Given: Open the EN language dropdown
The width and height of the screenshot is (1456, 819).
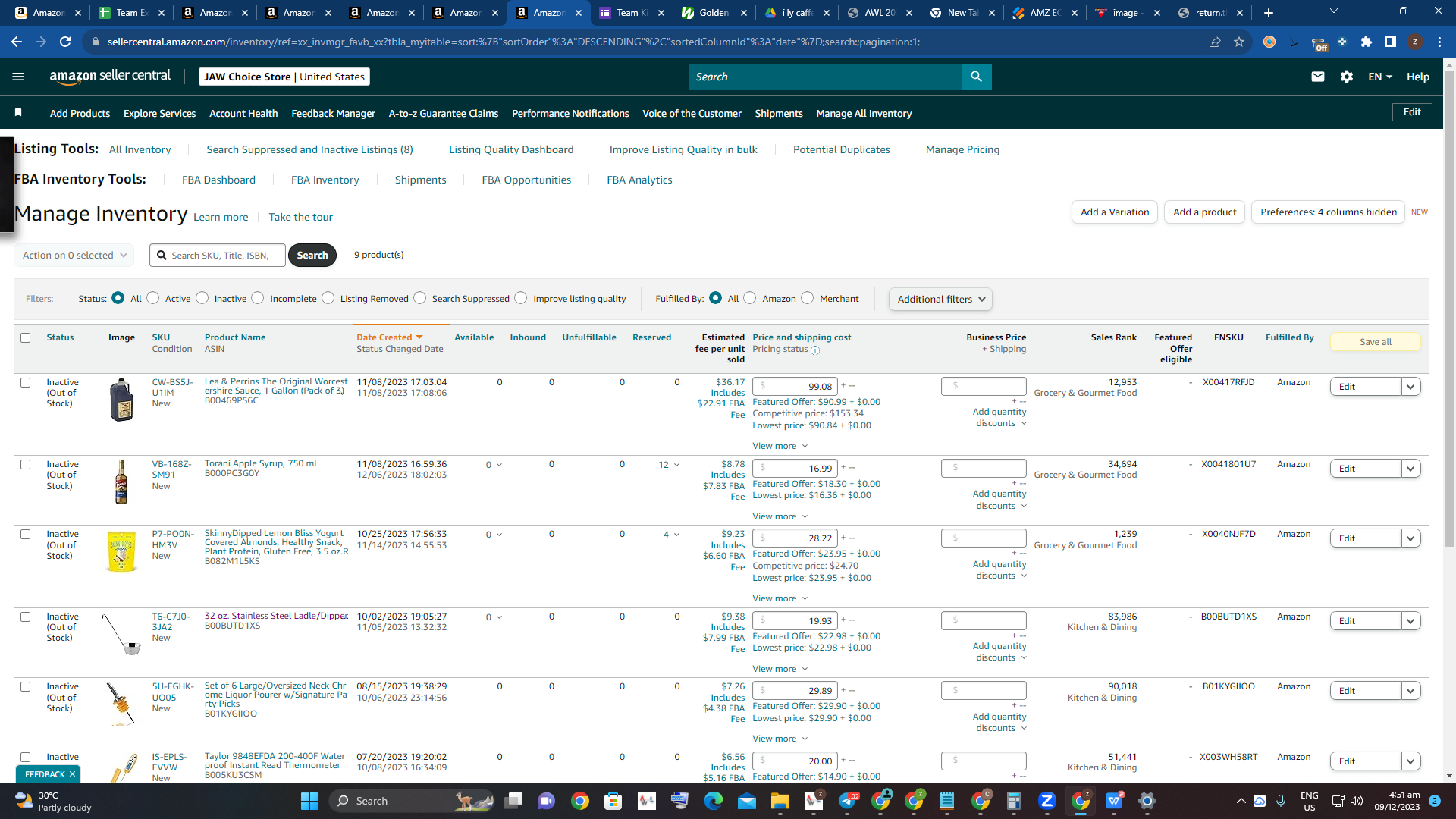Looking at the screenshot, I should tap(1380, 77).
